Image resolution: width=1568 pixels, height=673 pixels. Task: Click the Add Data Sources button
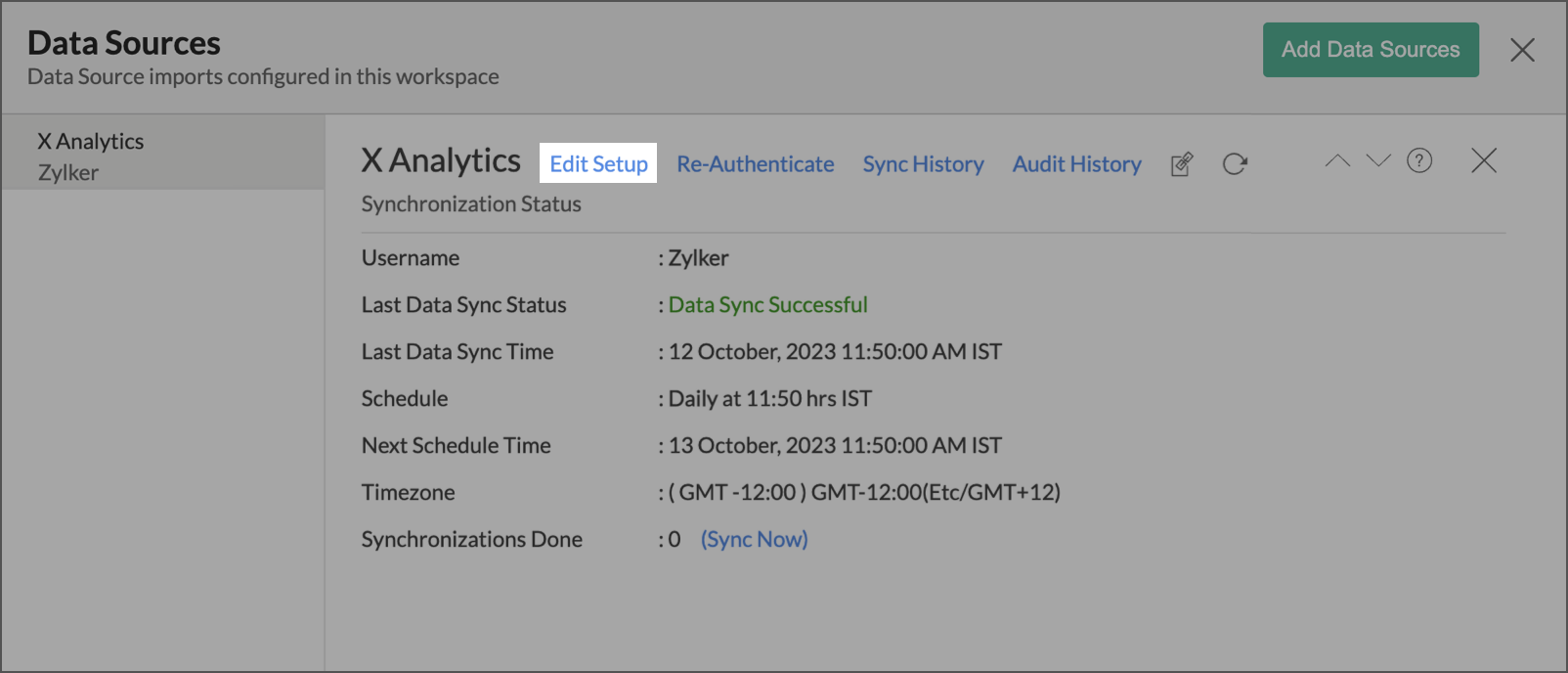pos(1371,50)
